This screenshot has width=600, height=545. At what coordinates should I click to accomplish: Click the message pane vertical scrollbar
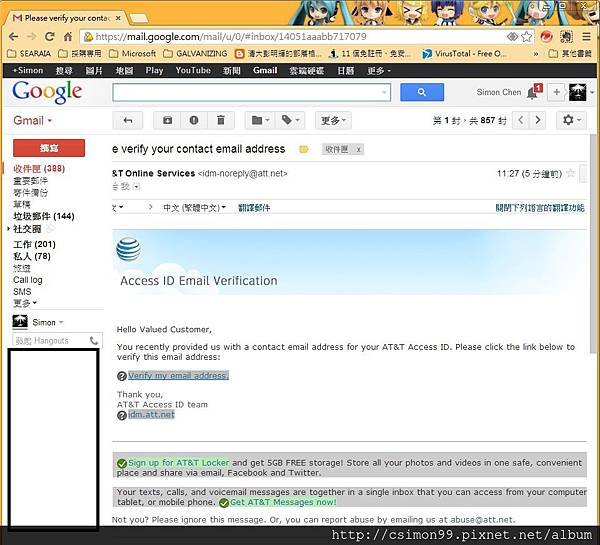click(593, 245)
